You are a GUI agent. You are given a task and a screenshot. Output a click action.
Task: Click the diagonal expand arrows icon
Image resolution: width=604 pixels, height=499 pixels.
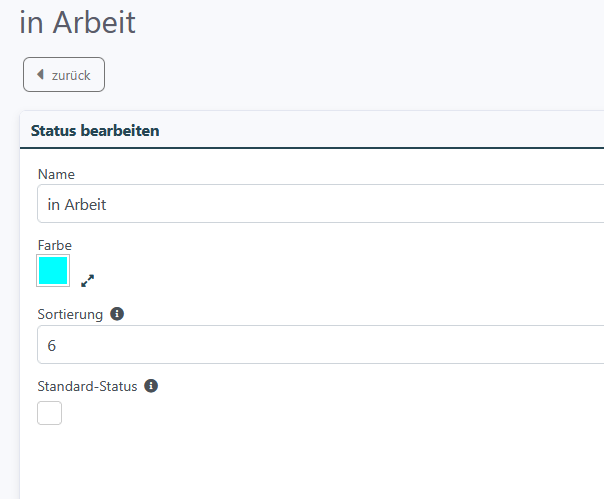pyautogui.click(x=87, y=281)
